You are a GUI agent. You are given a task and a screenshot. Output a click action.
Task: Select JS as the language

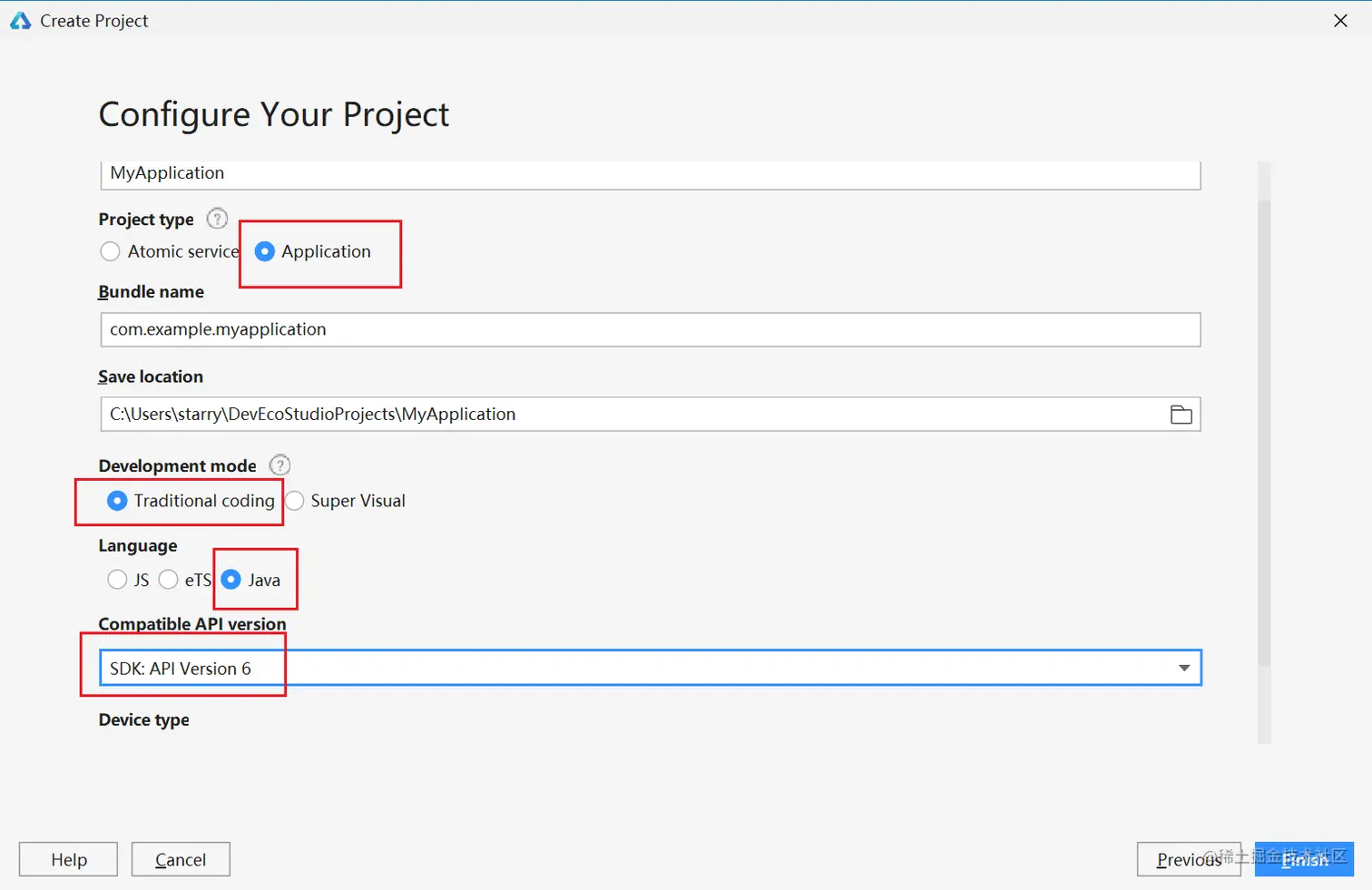(x=117, y=580)
